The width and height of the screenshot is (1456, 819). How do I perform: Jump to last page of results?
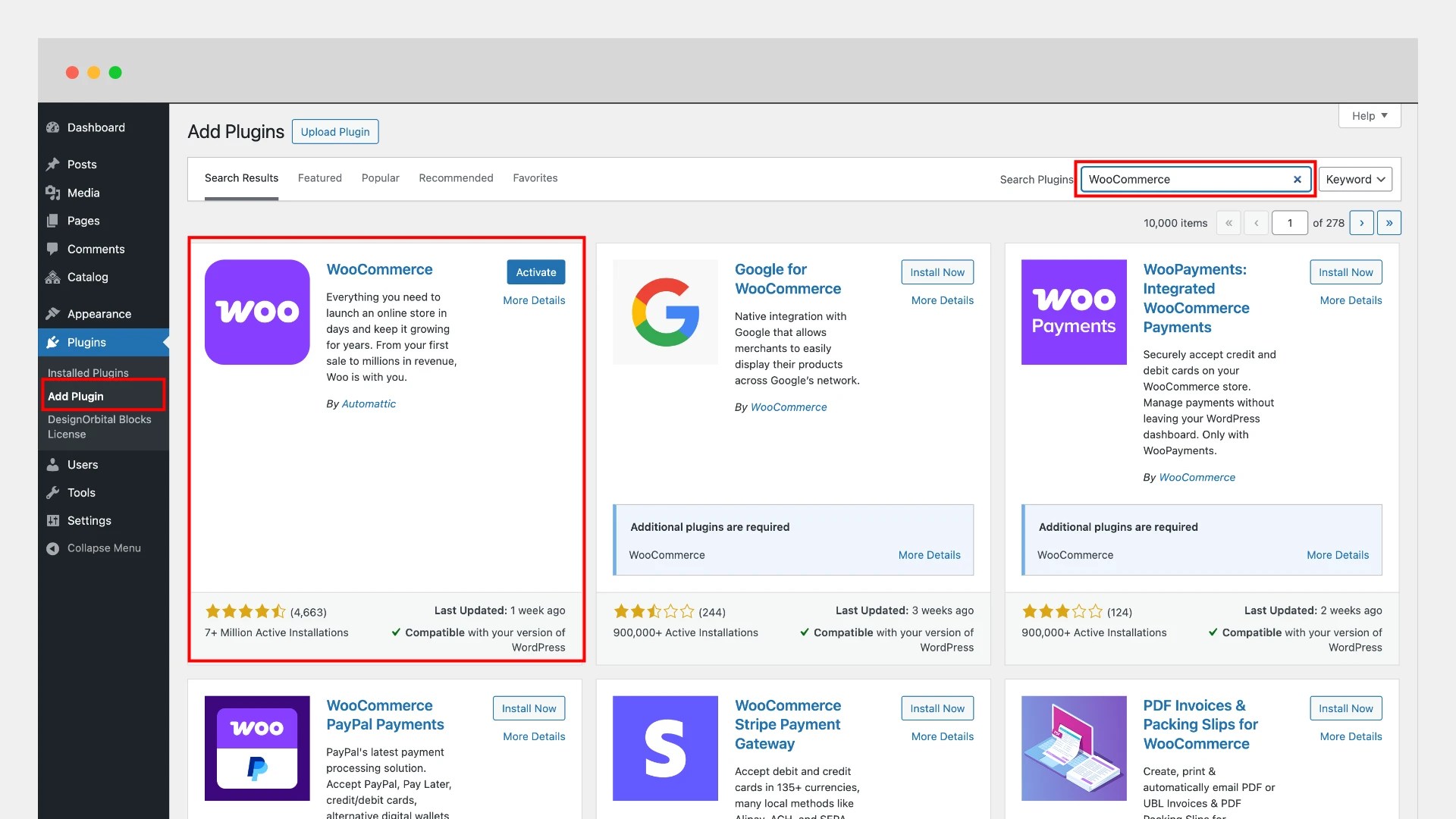(1389, 223)
